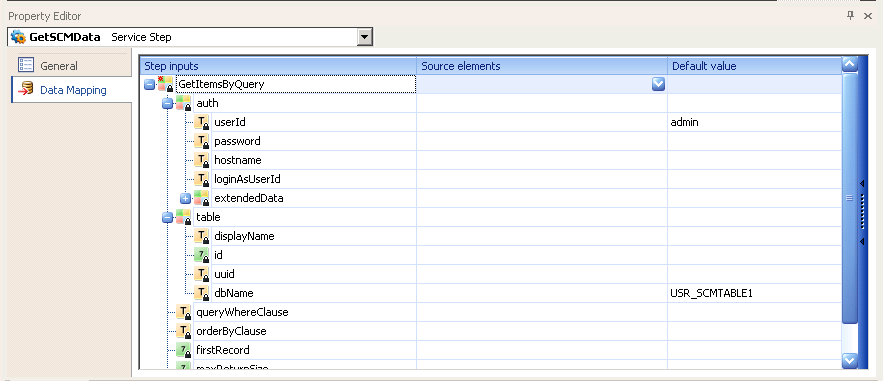Click the GetItemsByQuery node icon
883x381 pixels.
pyautogui.click(x=166, y=84)
